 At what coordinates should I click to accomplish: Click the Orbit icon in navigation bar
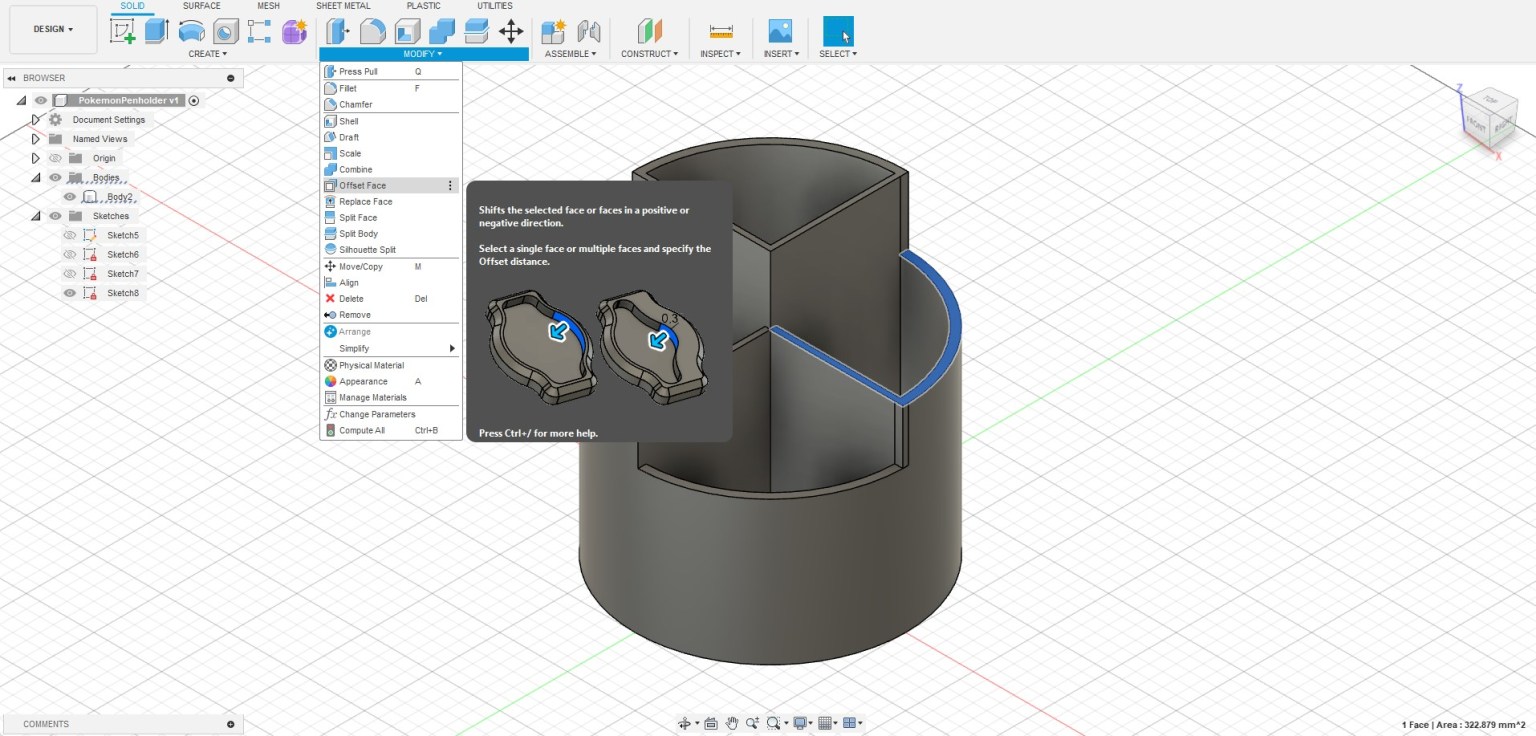[685, 723]
